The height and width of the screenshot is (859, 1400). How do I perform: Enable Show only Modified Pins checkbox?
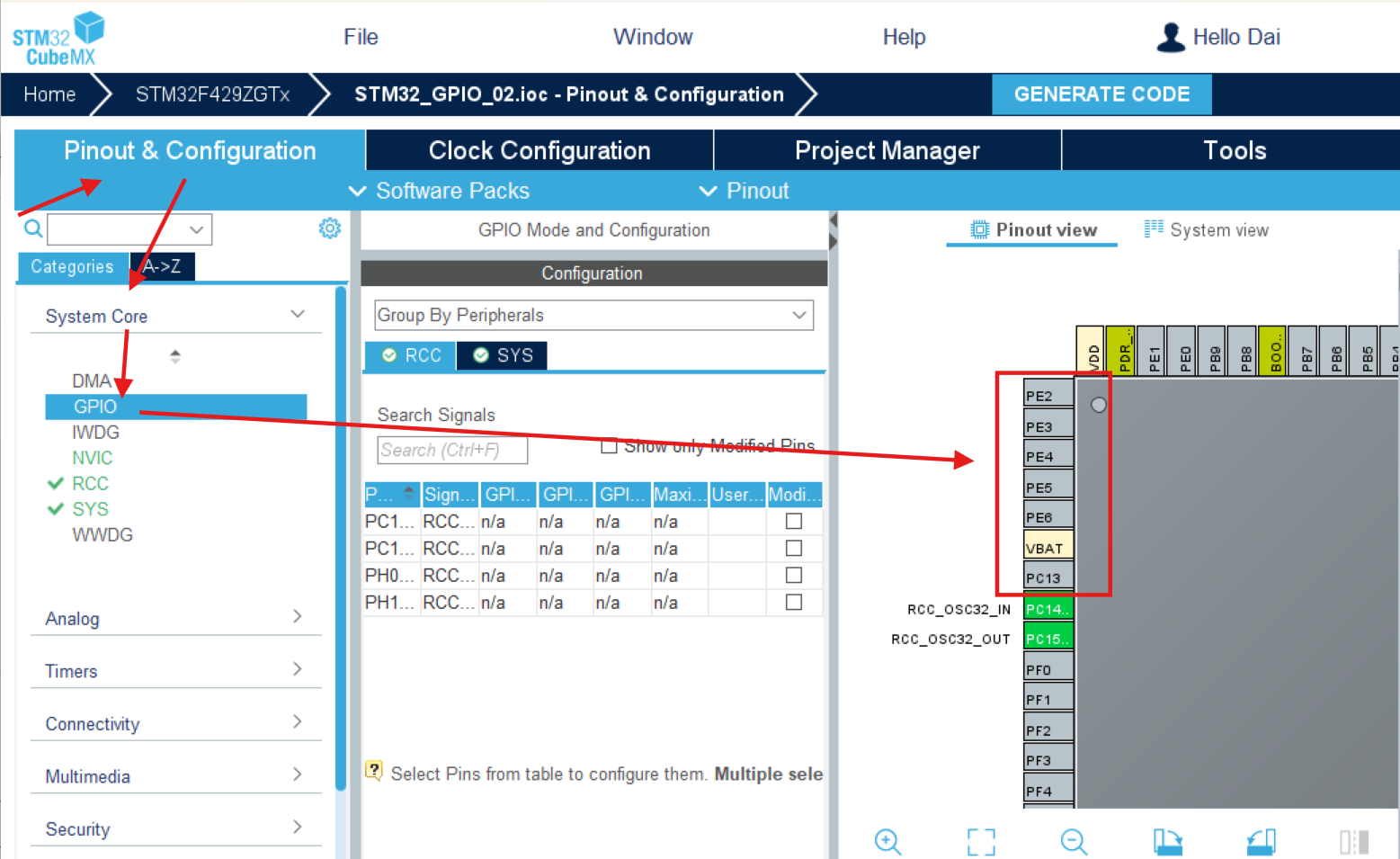(x=609, y=445)
